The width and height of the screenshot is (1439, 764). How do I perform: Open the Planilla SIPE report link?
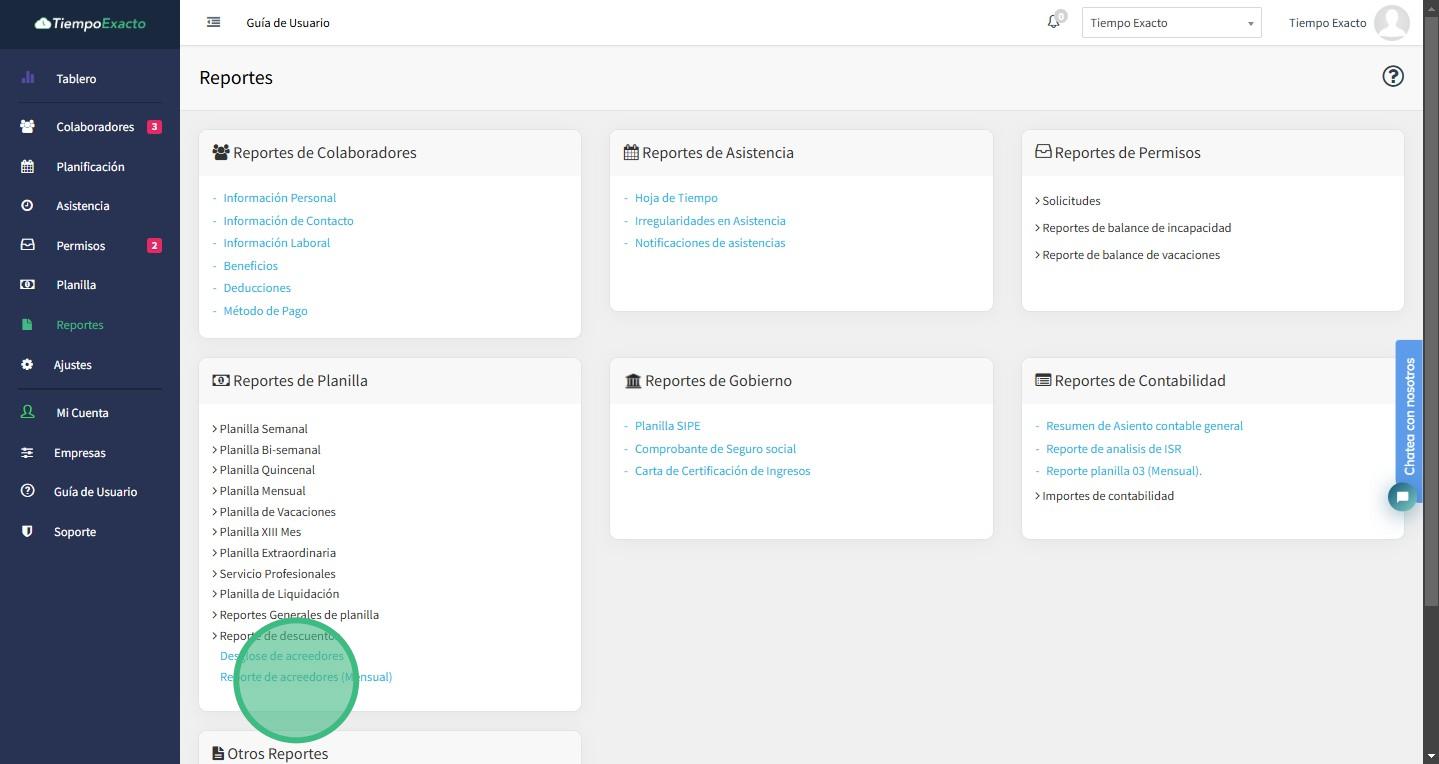(667, 426)
